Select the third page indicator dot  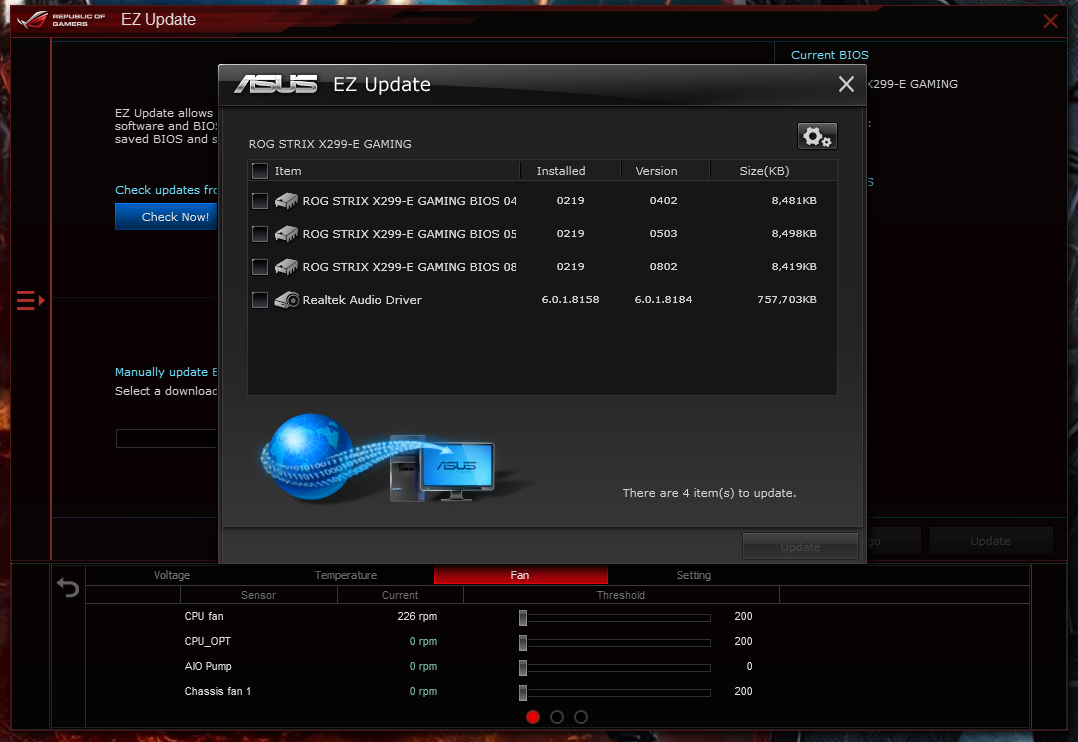click(581, 717)
